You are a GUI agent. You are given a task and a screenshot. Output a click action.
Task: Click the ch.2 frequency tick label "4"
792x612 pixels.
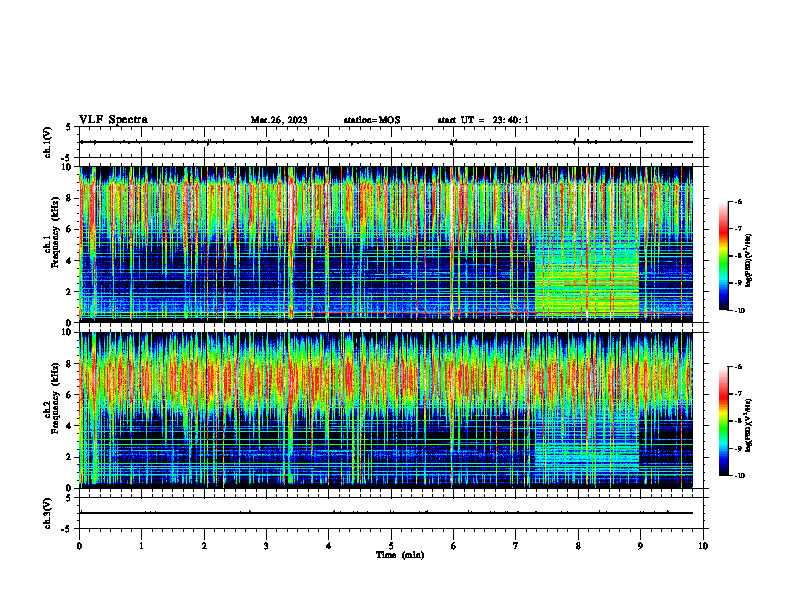point(70,426)
